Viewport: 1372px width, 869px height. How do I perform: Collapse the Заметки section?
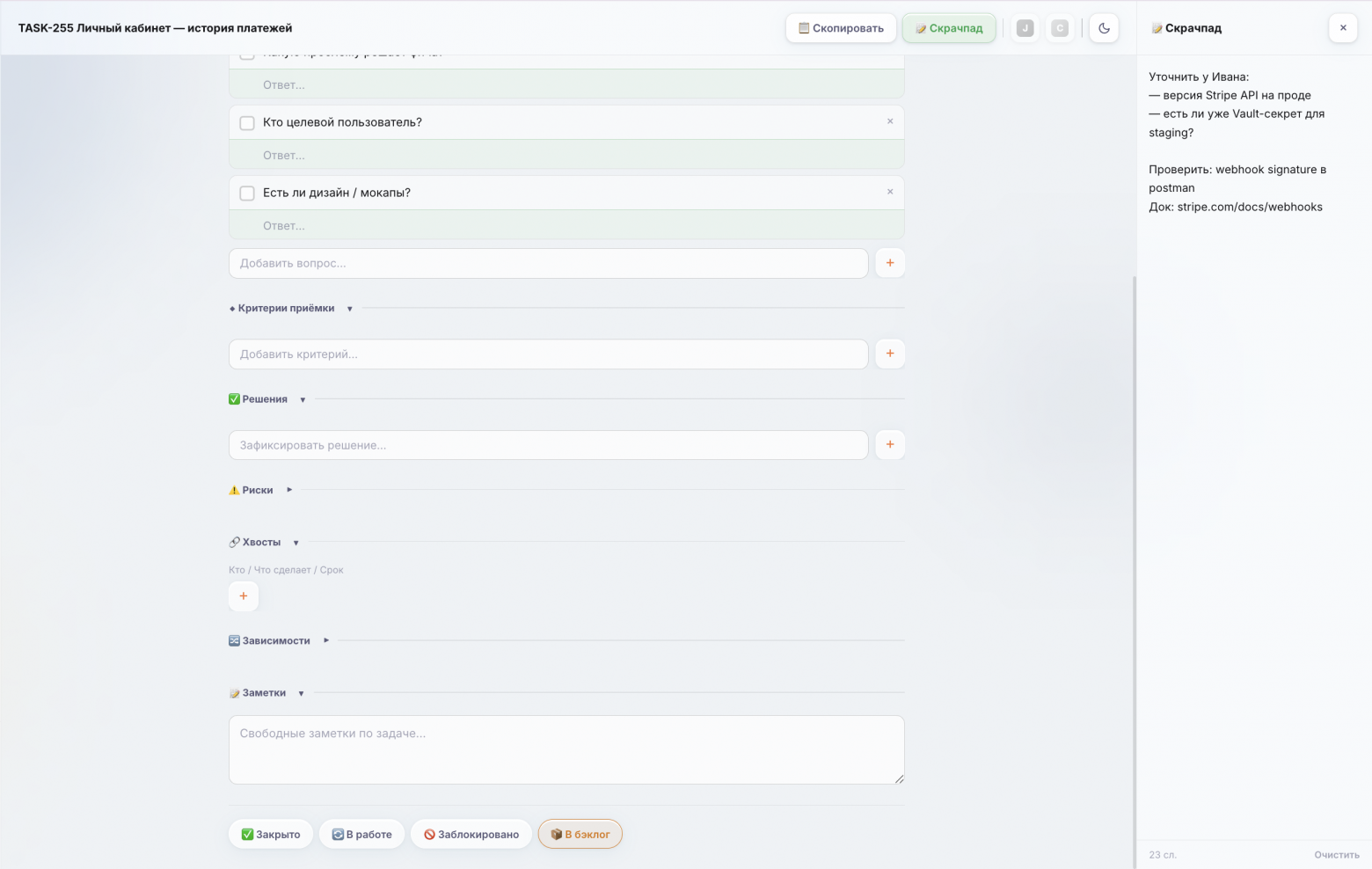(x=301, y=694)
